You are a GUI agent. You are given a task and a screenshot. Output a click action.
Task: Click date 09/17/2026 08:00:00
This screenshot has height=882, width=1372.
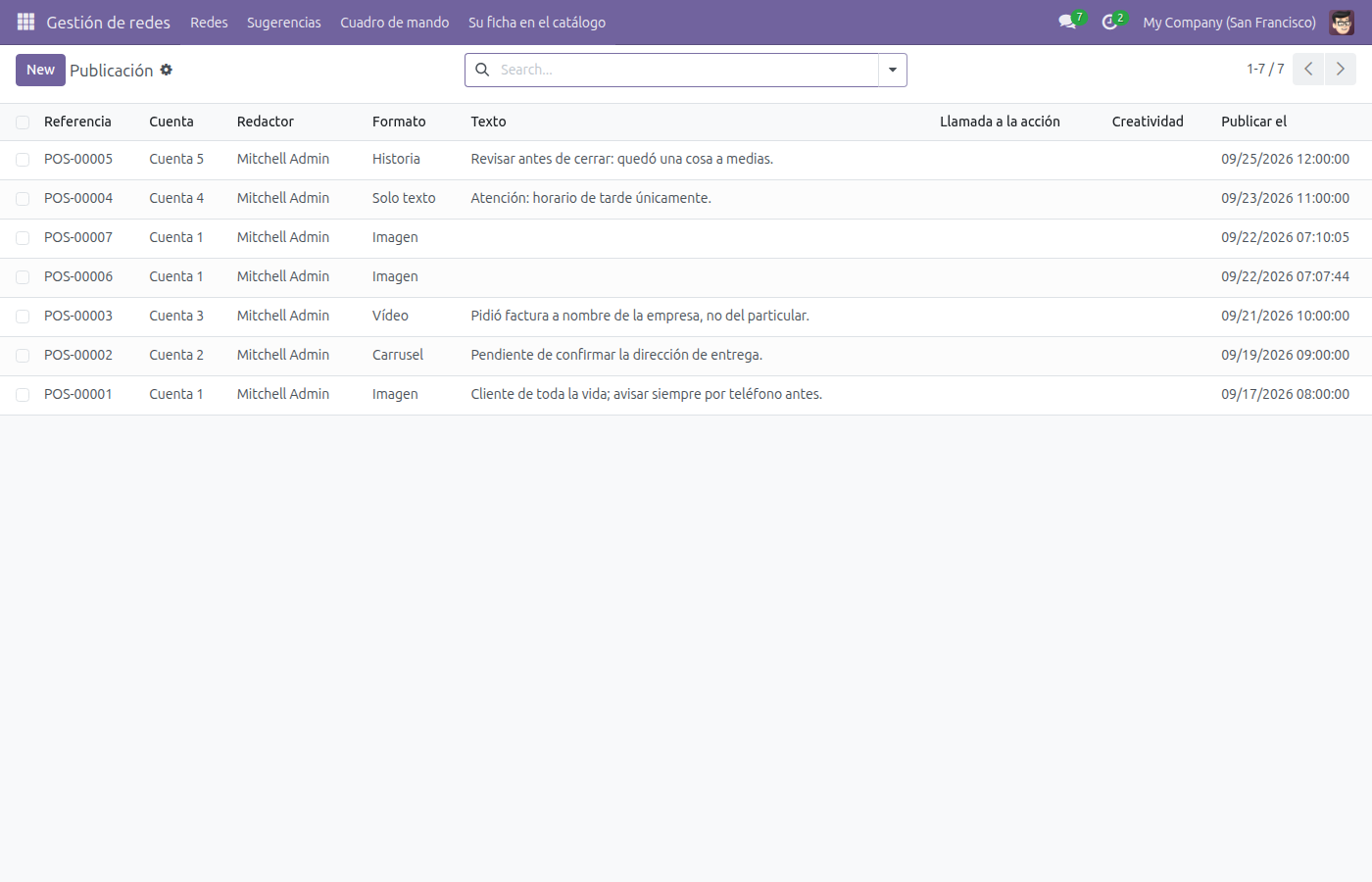(1285, 394)
